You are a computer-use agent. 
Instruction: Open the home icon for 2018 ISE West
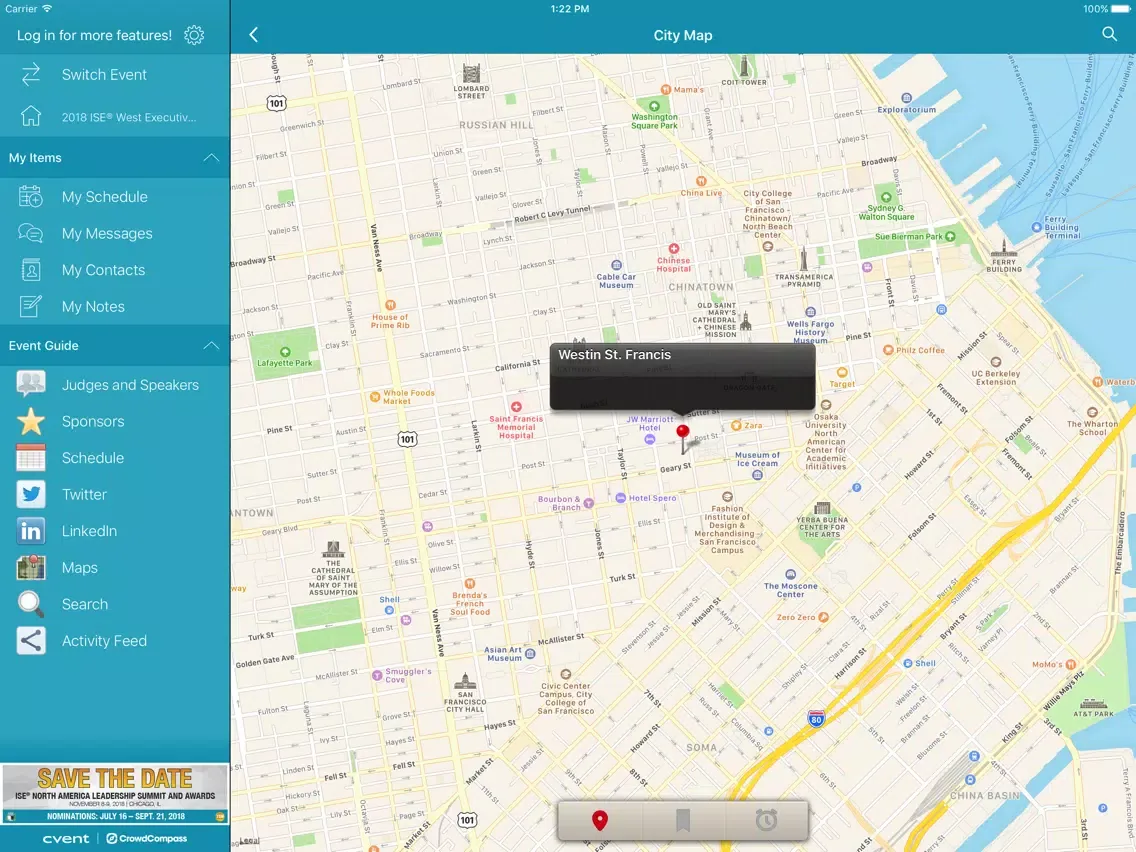[x=31, y=117]
